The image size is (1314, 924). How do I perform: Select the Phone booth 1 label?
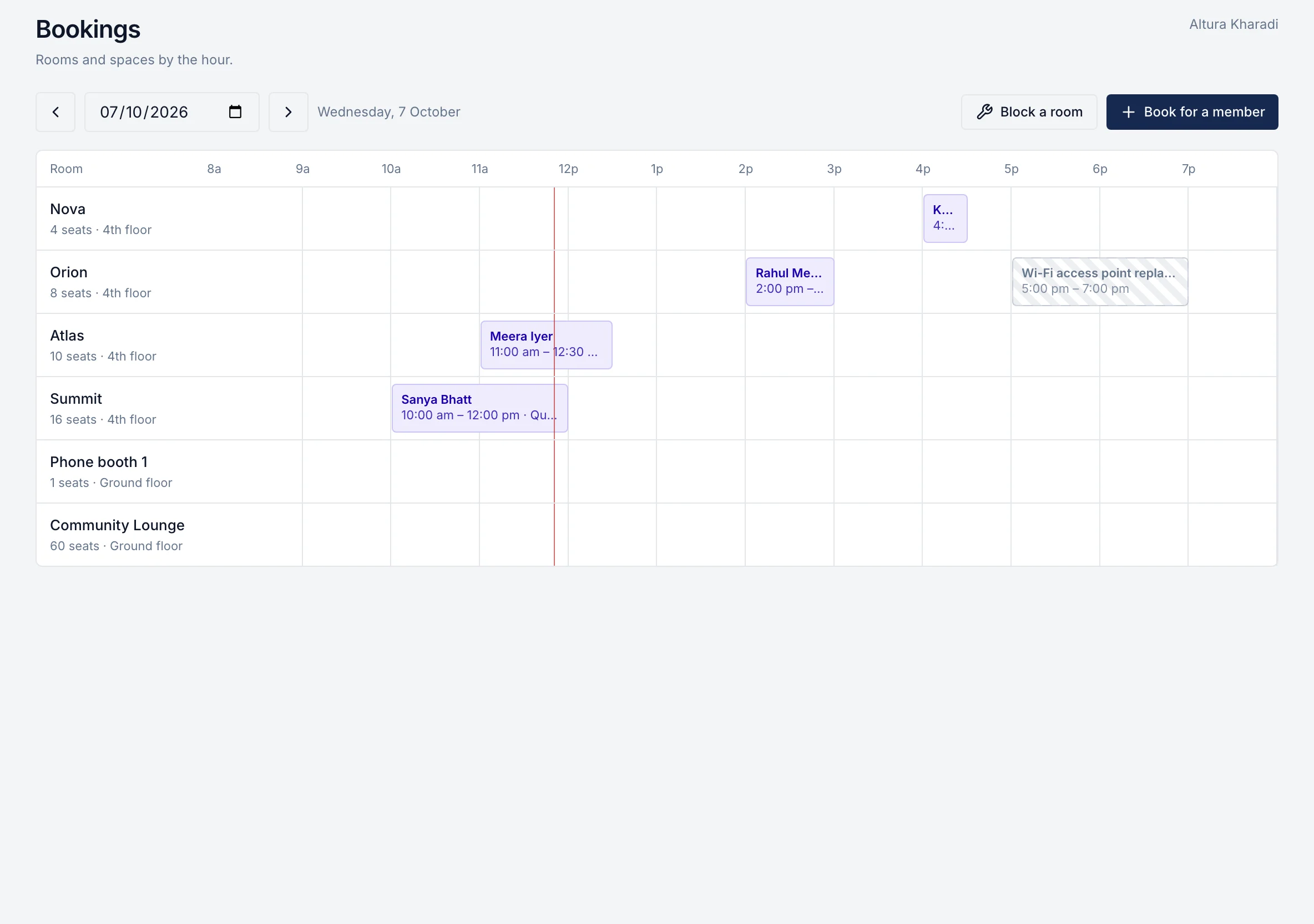point(98,463)
